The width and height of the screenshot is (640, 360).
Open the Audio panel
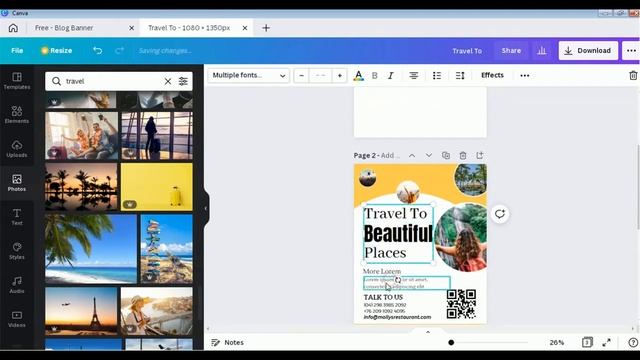pyautogui.click(x=17, y=284)
